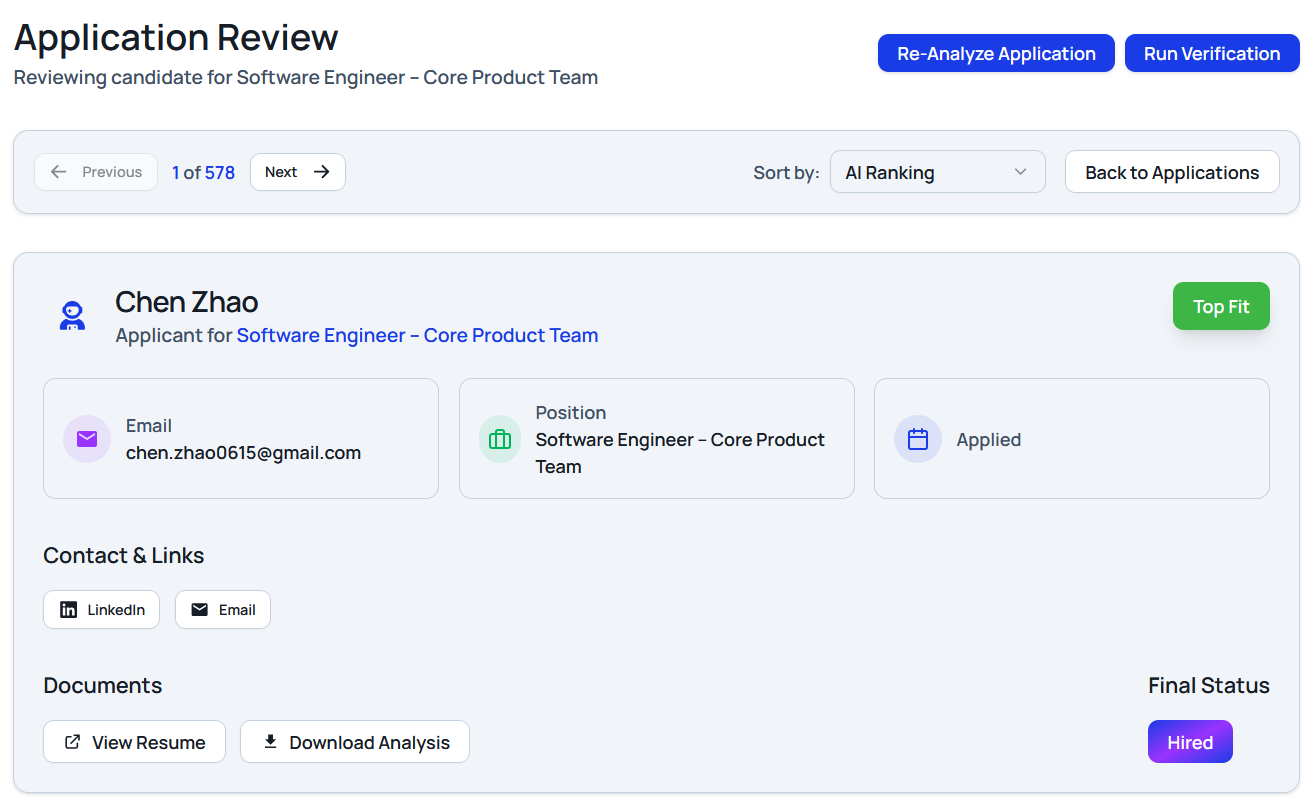
Task: Click the chen.zhao0615@gmail.com email address
Action: click(x=243, y=453)
